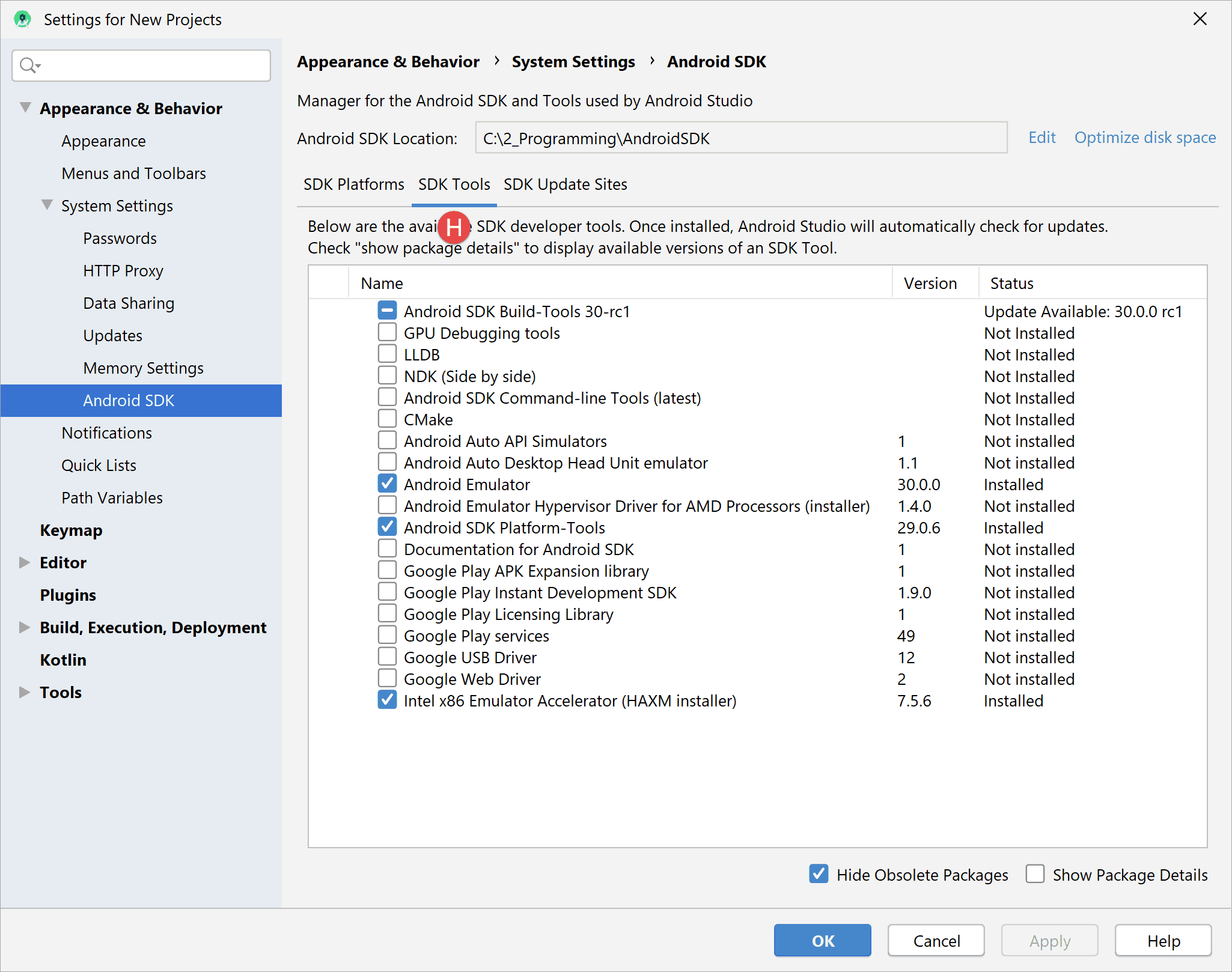Open the Help button
Viewport: 1232px width, 972px height.
point(1163,940)
